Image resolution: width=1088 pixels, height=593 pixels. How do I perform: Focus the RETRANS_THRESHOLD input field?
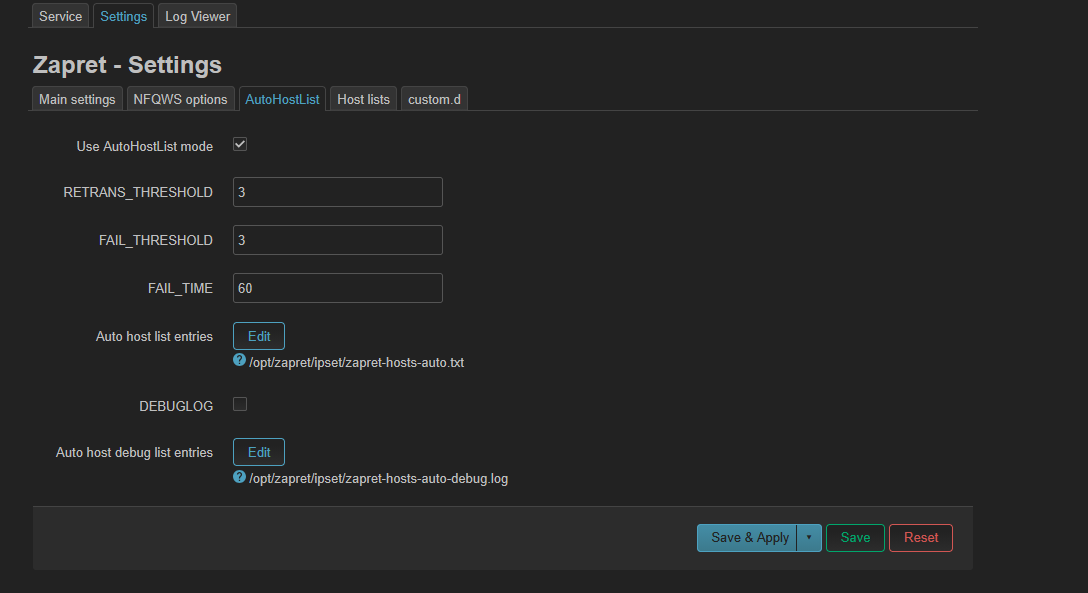point(338,192)
